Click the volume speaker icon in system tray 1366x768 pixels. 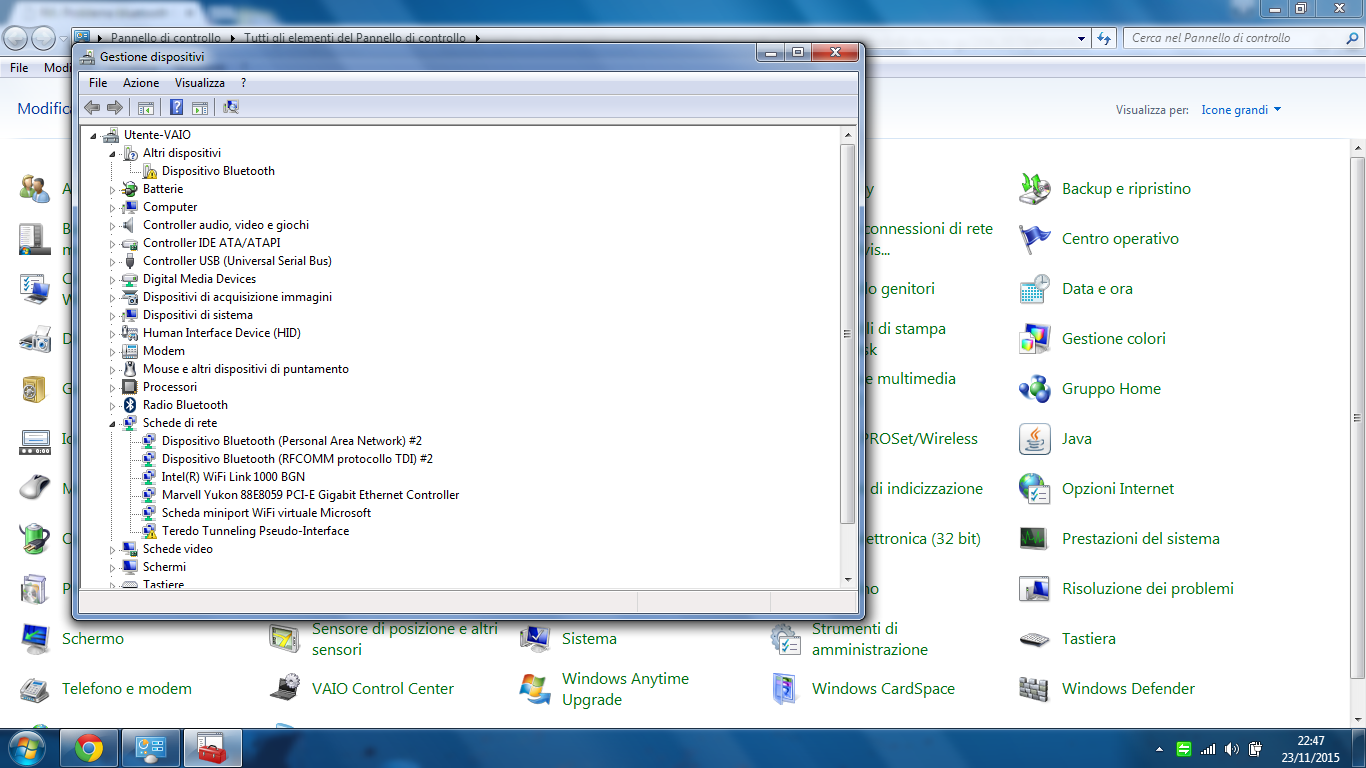[1231, 749]
